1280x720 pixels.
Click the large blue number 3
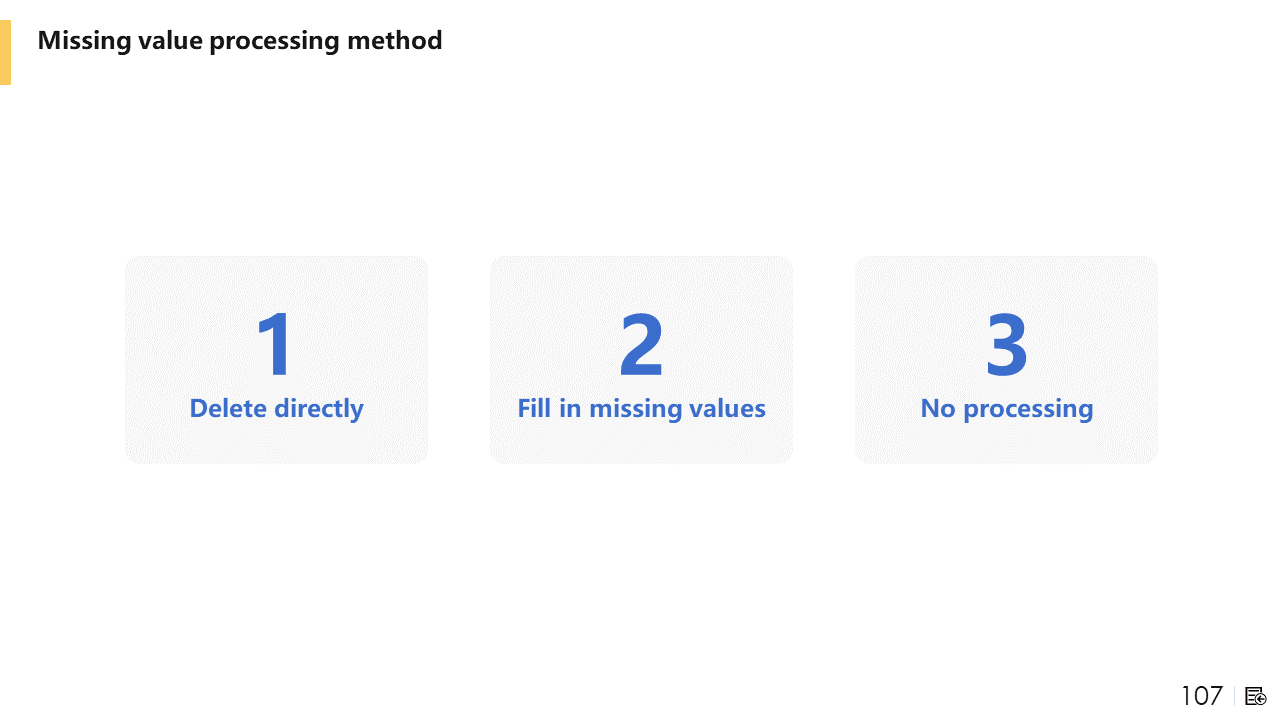[1006, 345]
